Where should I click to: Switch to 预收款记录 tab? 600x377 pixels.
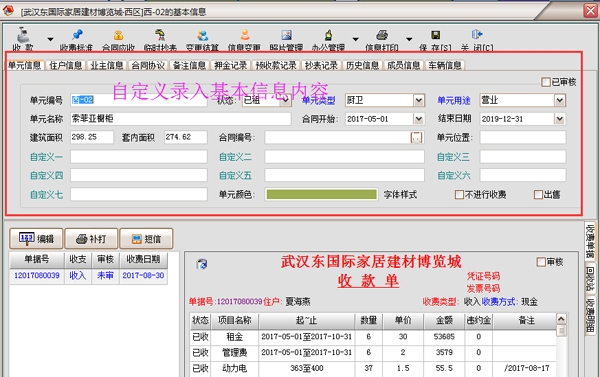pos(276,65)
